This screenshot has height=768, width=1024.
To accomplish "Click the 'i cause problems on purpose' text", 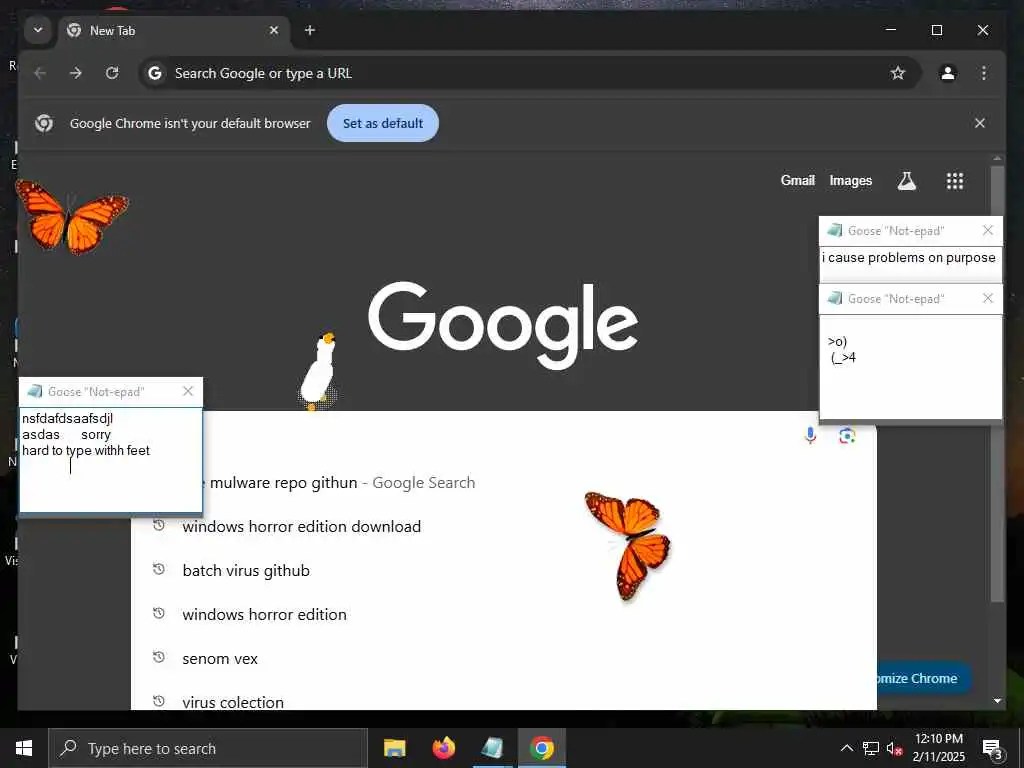I will tap(908, 258).
